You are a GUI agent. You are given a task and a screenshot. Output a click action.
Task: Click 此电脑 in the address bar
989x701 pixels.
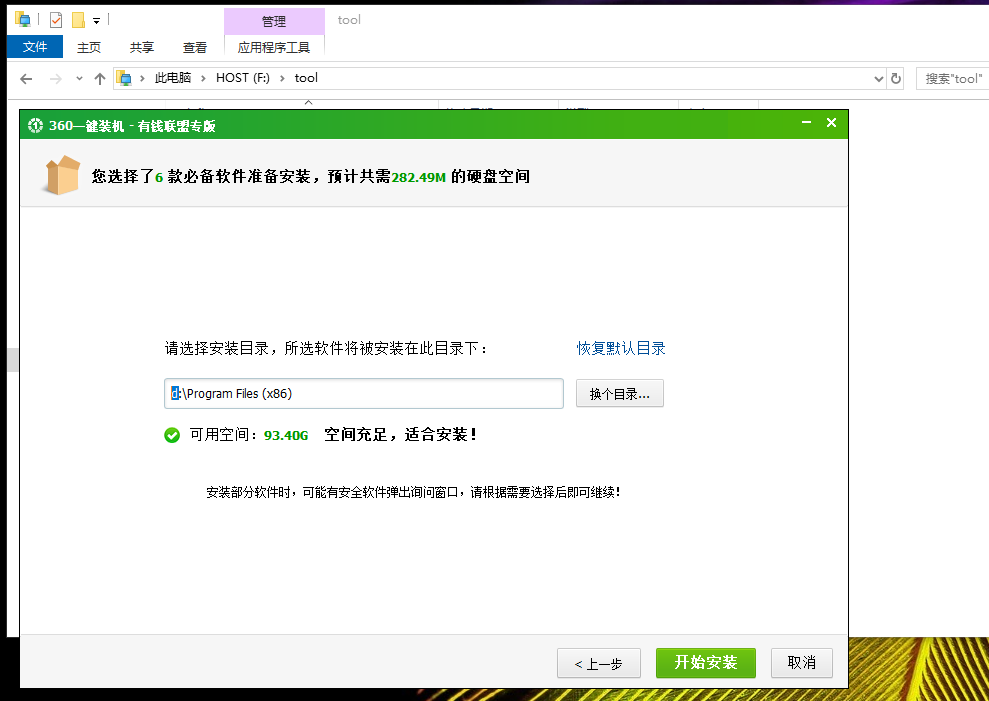(173, 78)
